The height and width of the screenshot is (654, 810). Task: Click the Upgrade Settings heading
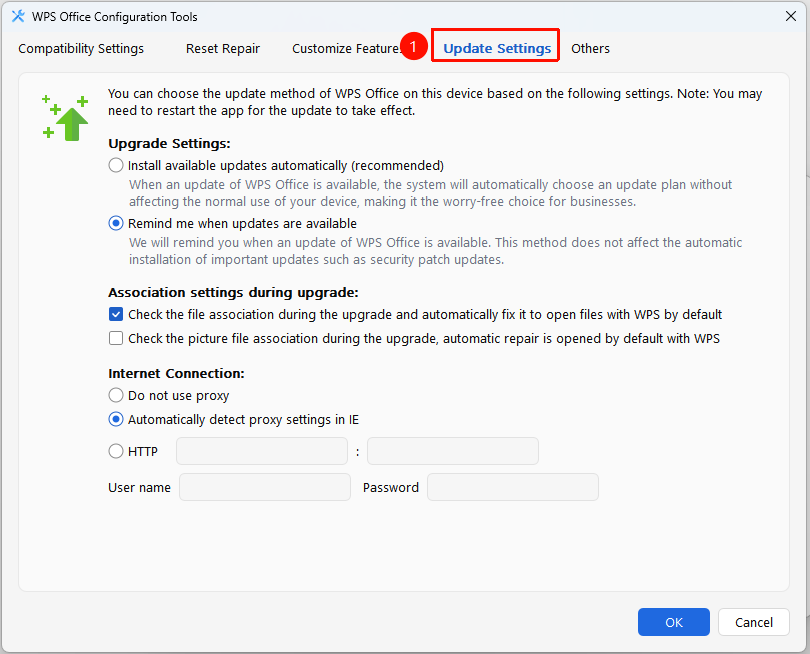(169, 143)
